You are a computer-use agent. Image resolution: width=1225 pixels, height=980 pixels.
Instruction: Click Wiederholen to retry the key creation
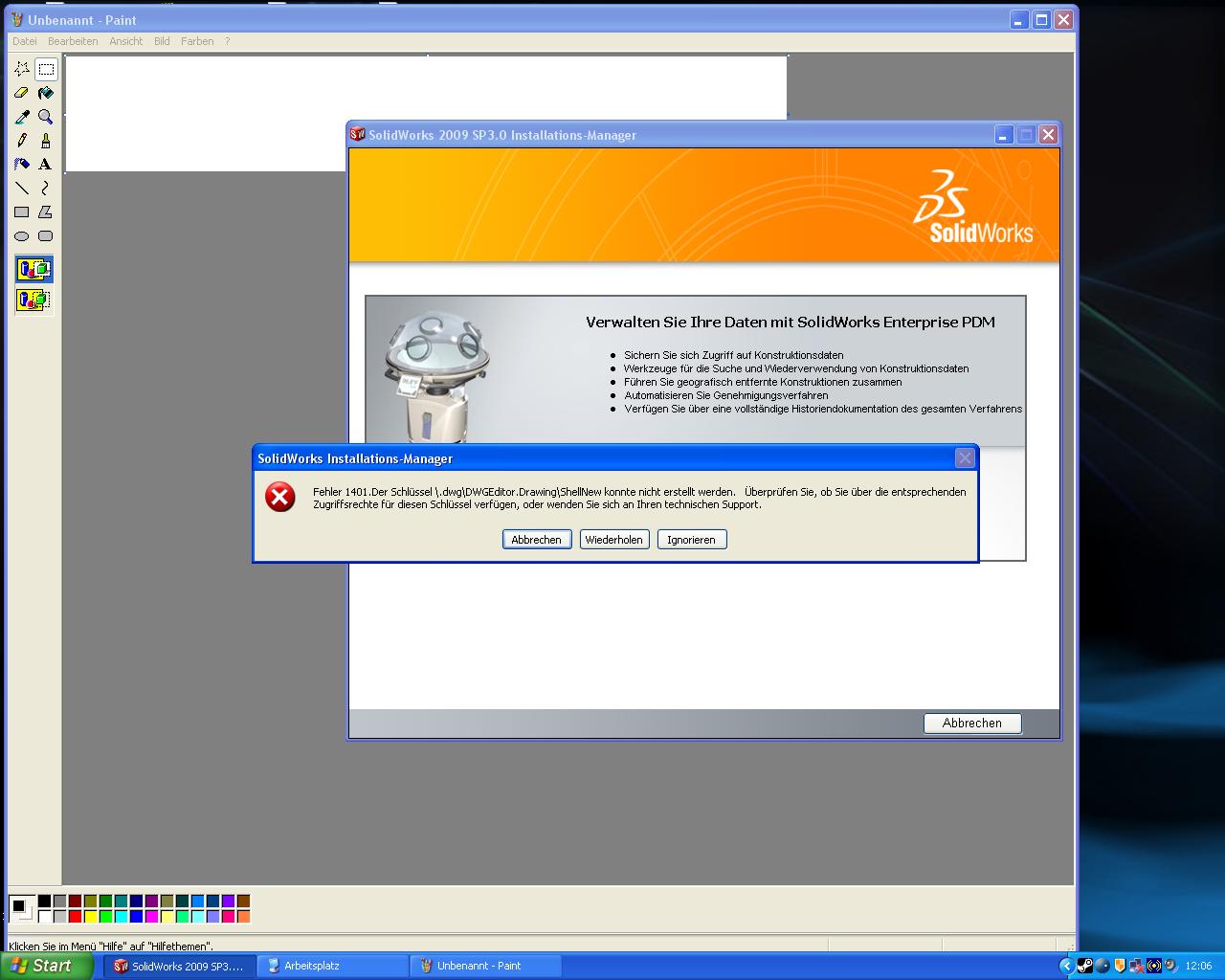[x=614, y=540]
